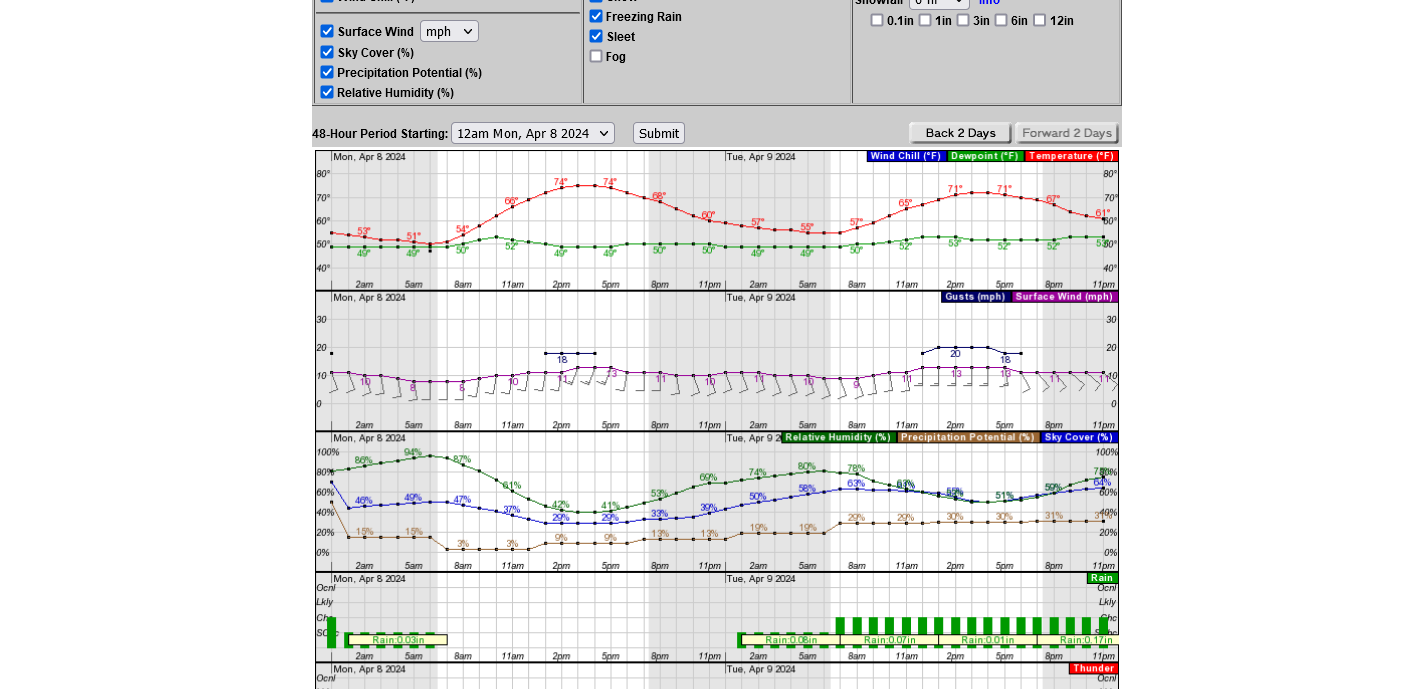
Task: Click the green Rain legend label
Action: pyautogui.click(x=1102, y=578)
